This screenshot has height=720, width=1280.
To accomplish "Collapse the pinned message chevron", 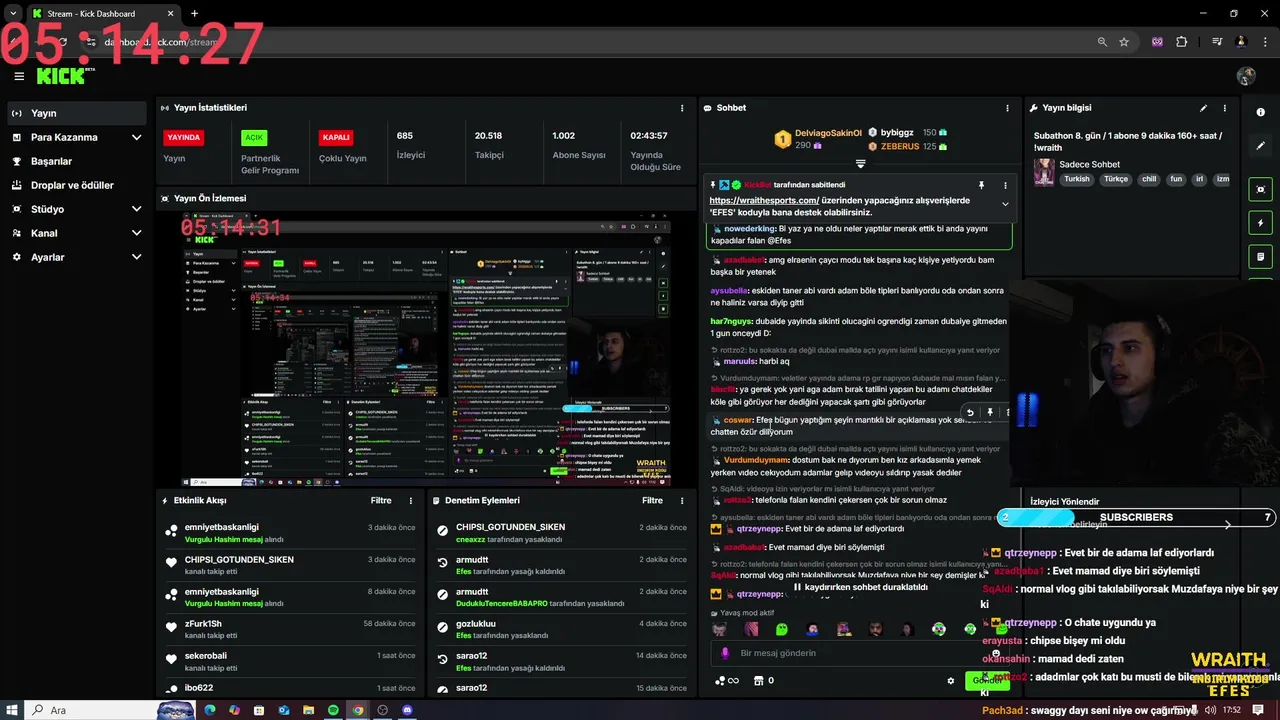I will (x=1005, y=204).
